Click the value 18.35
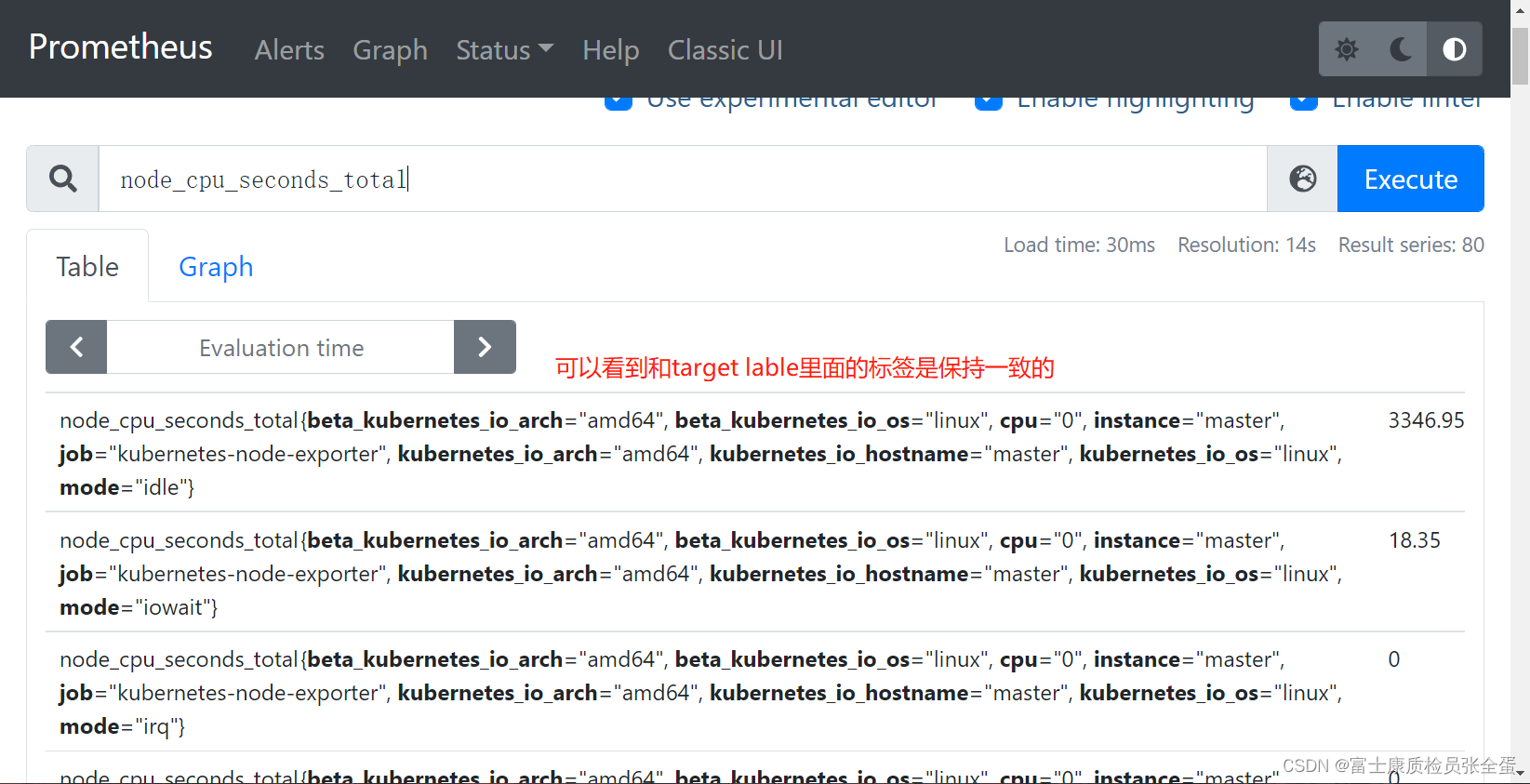Image resolution: width=1530 pixels, height=784 pixels. (1414, 540)
